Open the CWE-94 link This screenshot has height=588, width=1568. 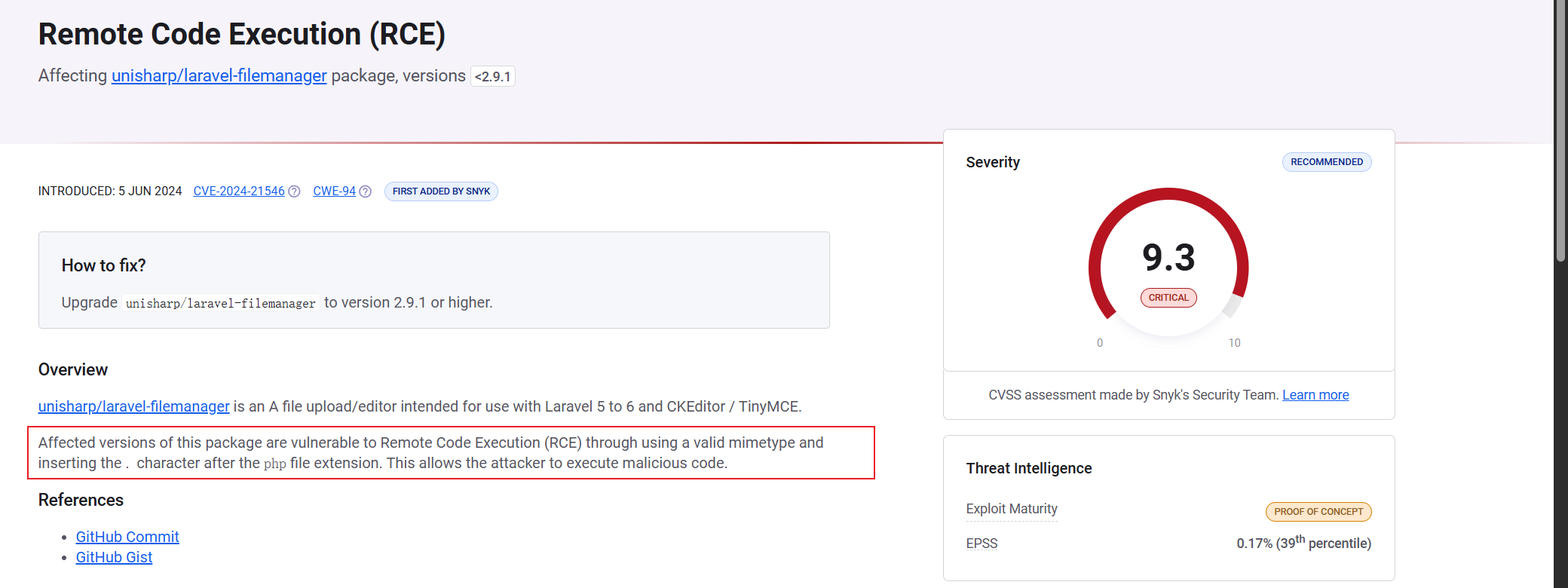pos(334,191)
